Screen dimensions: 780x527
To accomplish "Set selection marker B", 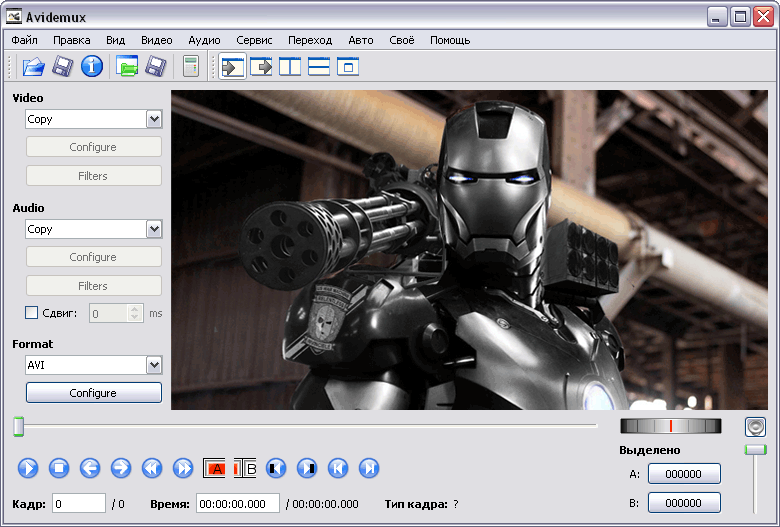I will click(248, 467).
